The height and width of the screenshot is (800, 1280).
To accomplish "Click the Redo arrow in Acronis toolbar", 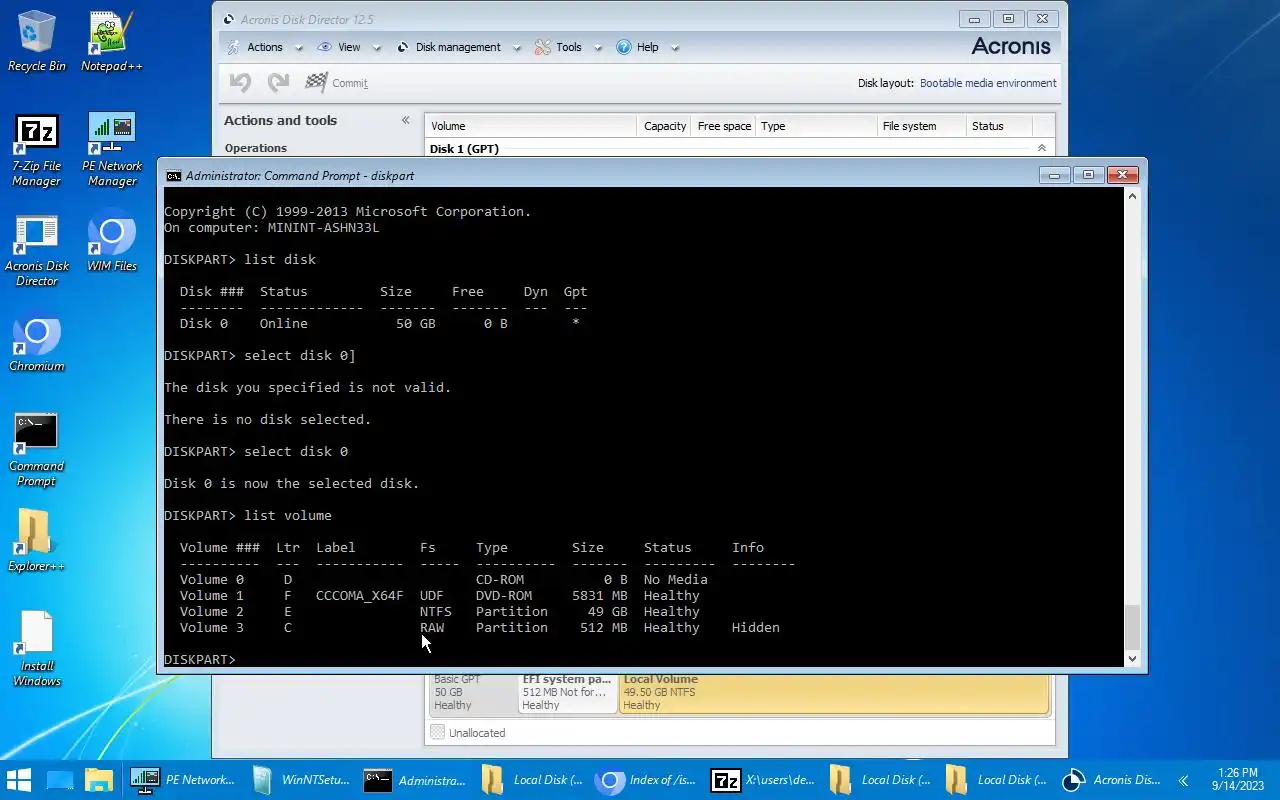I will click(x=278, y=83).
